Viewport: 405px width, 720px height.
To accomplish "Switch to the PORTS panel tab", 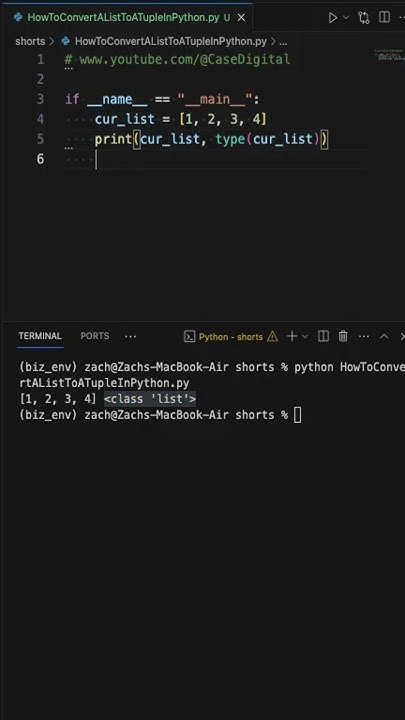I will [x=95, y=336].
